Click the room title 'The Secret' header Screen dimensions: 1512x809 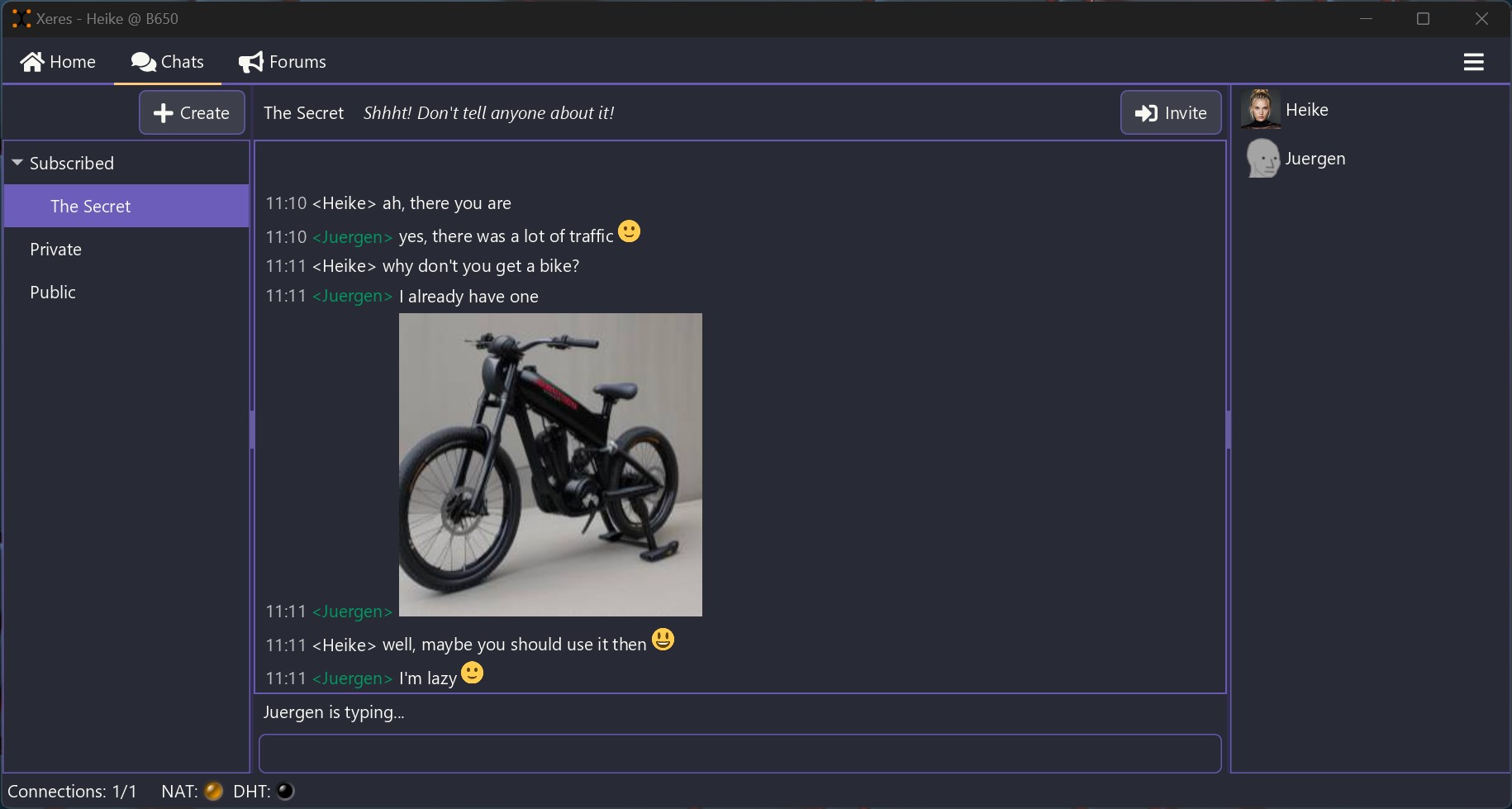pos(303,113)
